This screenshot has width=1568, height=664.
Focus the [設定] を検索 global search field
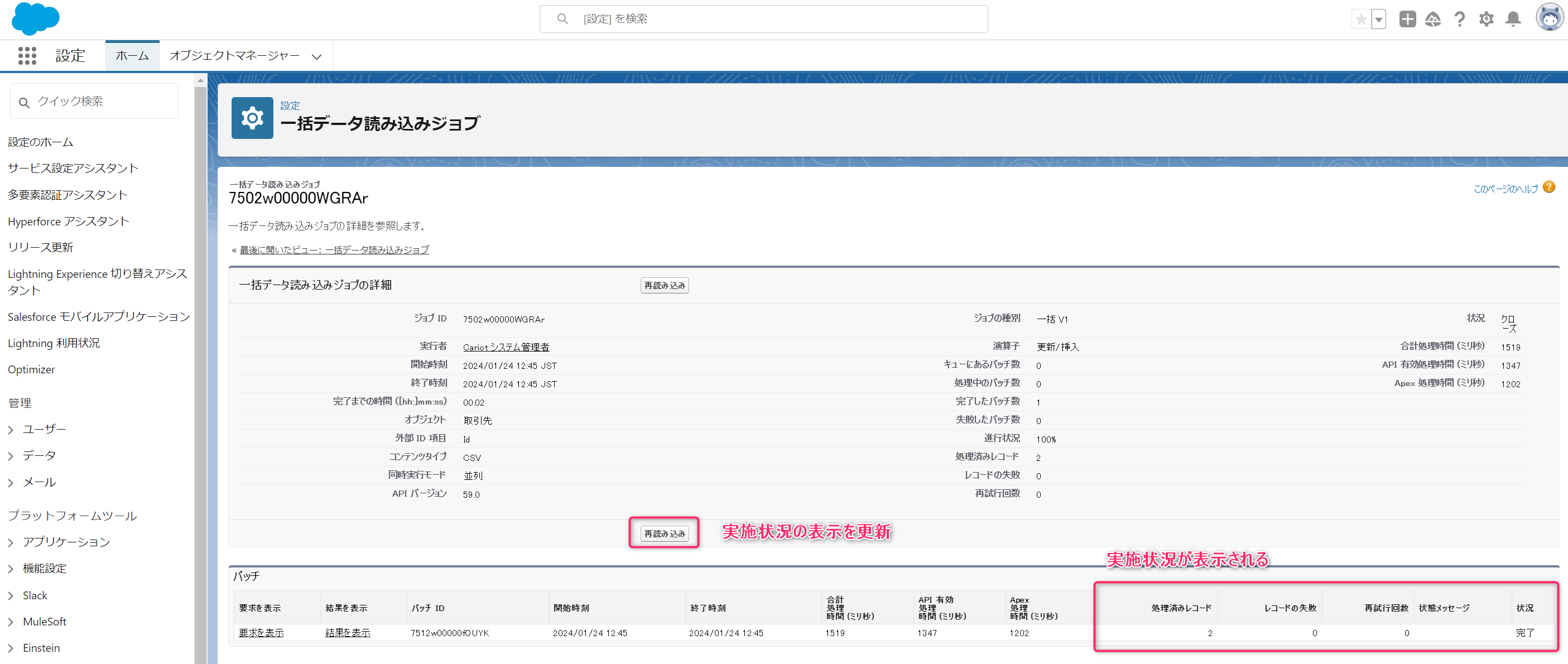(x=763, y=19)
